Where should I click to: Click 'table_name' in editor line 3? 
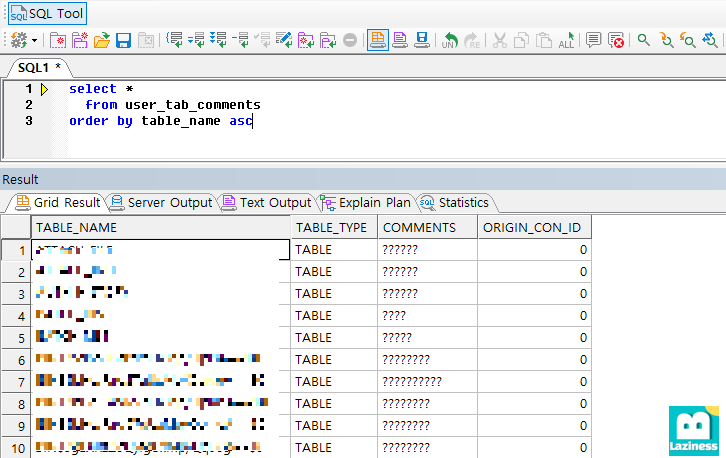pyautogui.click(x=181, y=121)
